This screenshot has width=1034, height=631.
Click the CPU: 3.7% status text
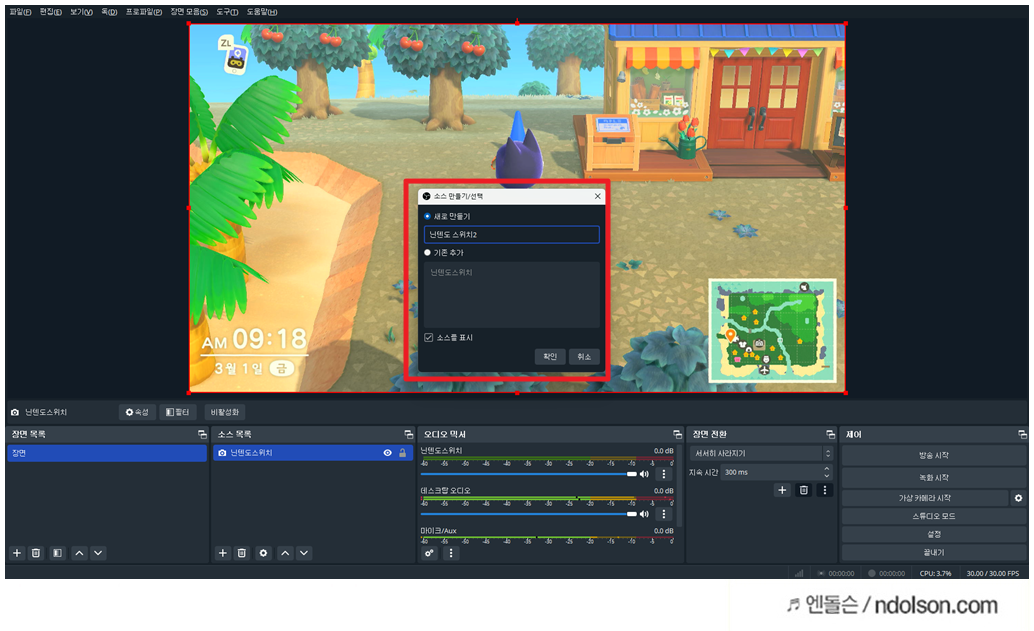pos(935,573)
